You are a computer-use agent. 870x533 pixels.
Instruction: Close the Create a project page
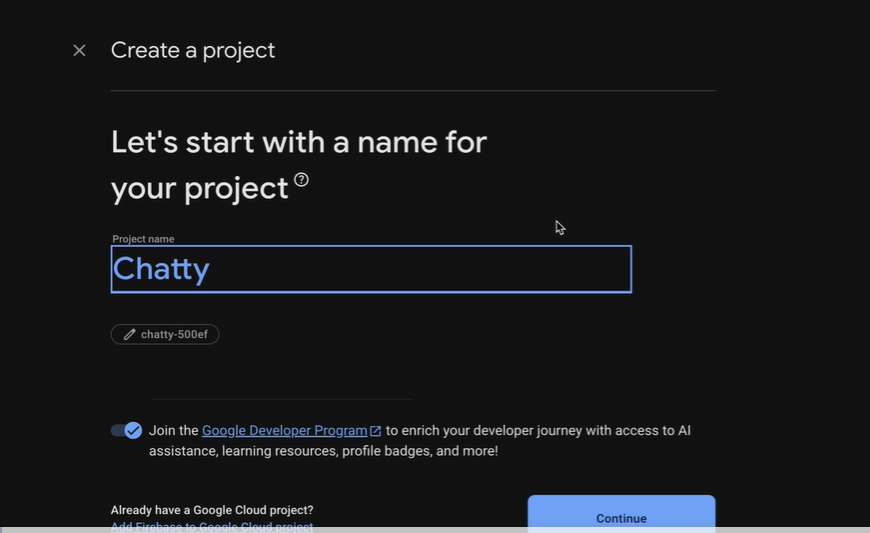coord(79,50)
